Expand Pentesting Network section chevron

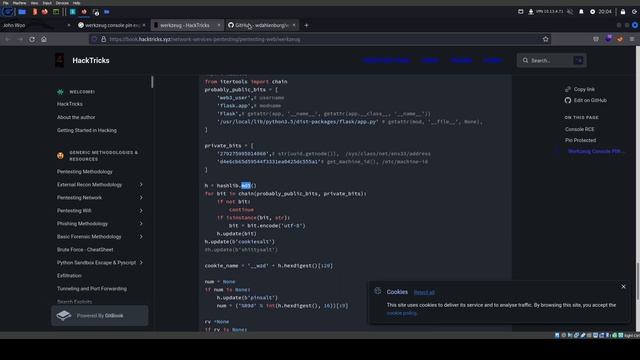click(141, 198)
